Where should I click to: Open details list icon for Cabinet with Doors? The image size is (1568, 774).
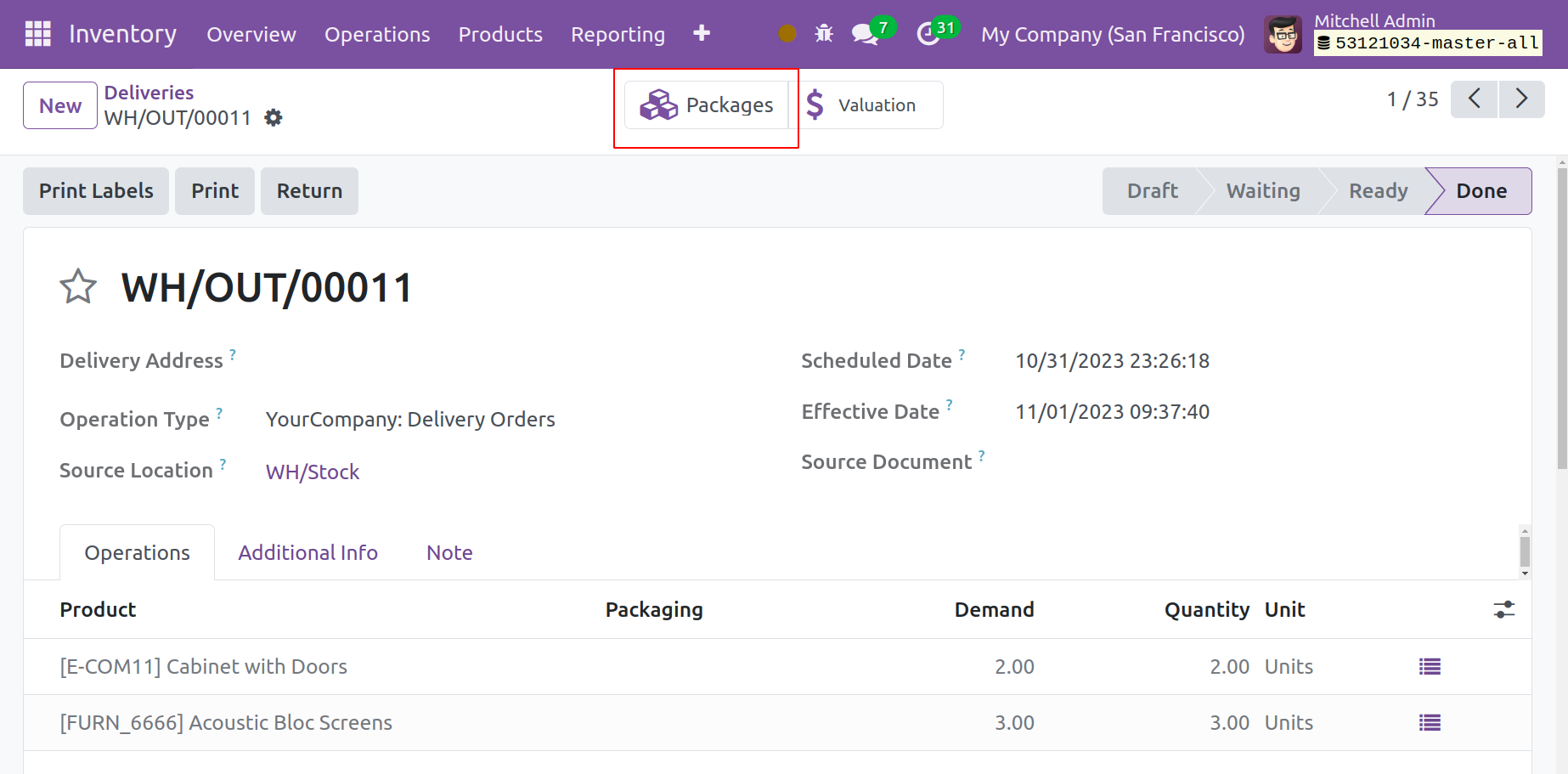click(1430, 667)
